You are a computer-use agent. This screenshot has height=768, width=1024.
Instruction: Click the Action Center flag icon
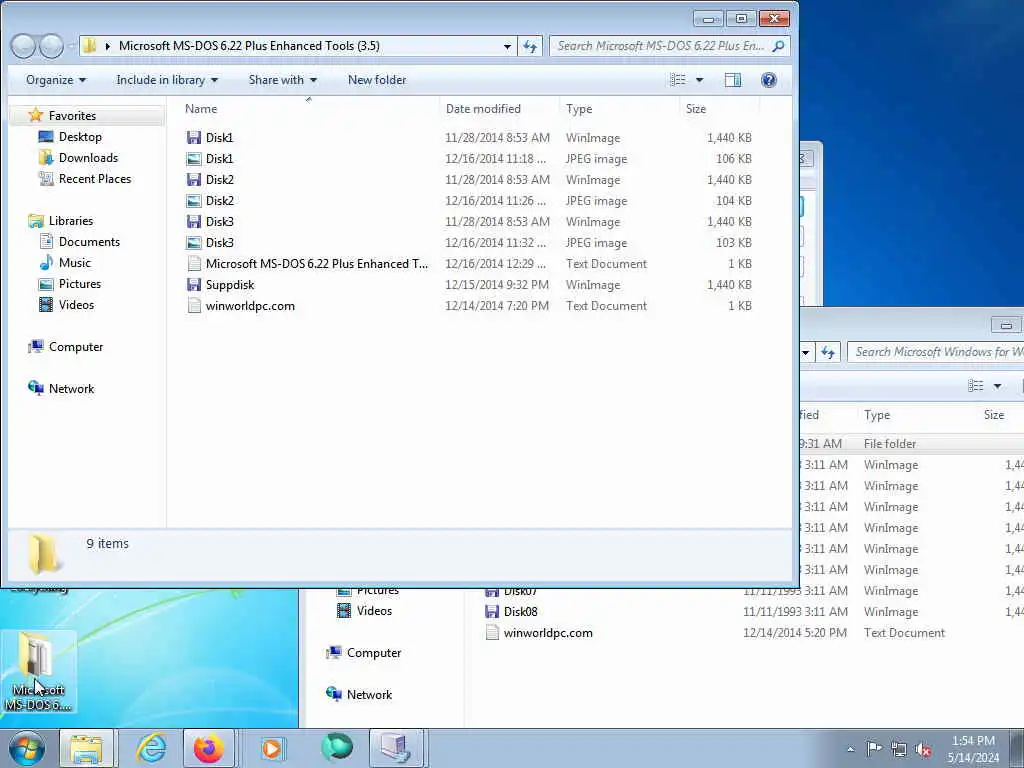(x=874, y=749)
